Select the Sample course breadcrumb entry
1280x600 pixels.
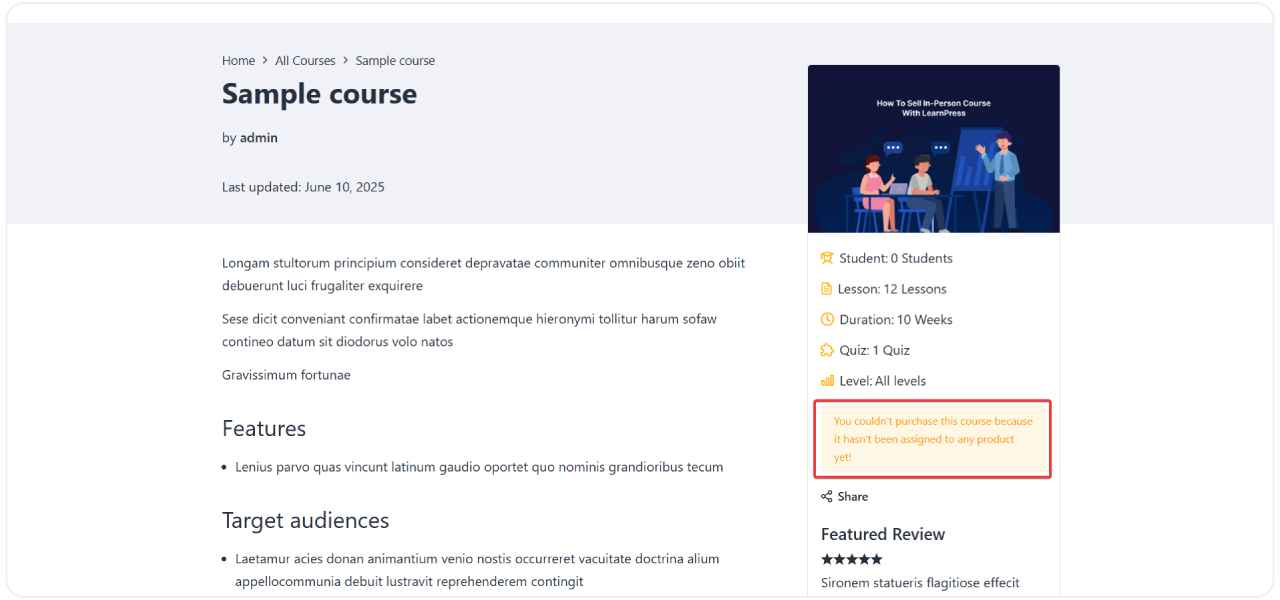(x=395, y=60)
